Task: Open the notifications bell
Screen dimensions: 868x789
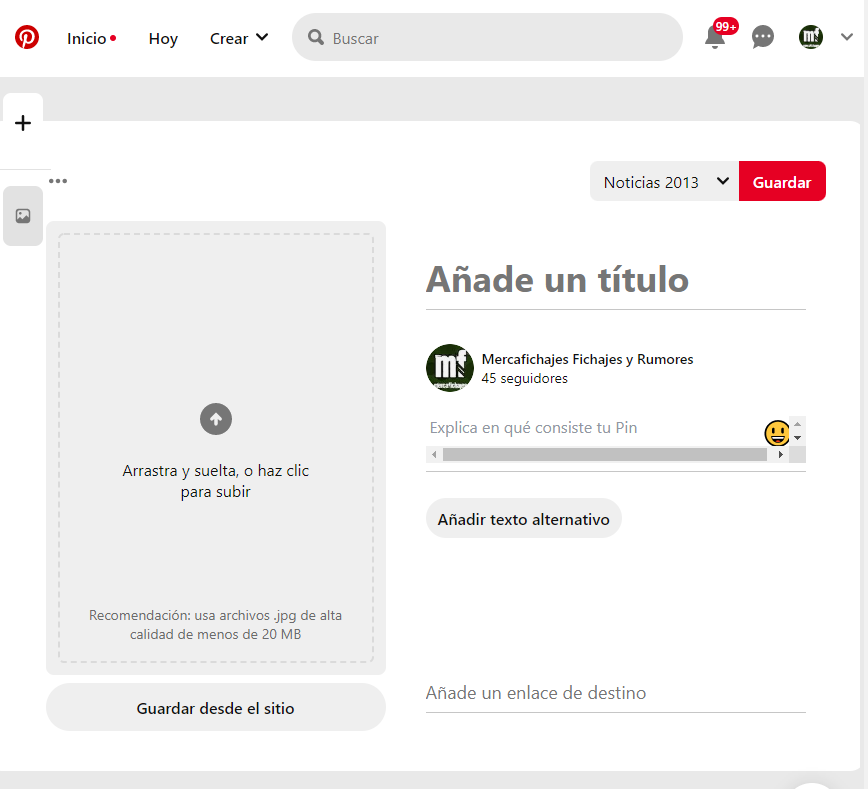Action: pyautogui.click(x=715, y=38)
